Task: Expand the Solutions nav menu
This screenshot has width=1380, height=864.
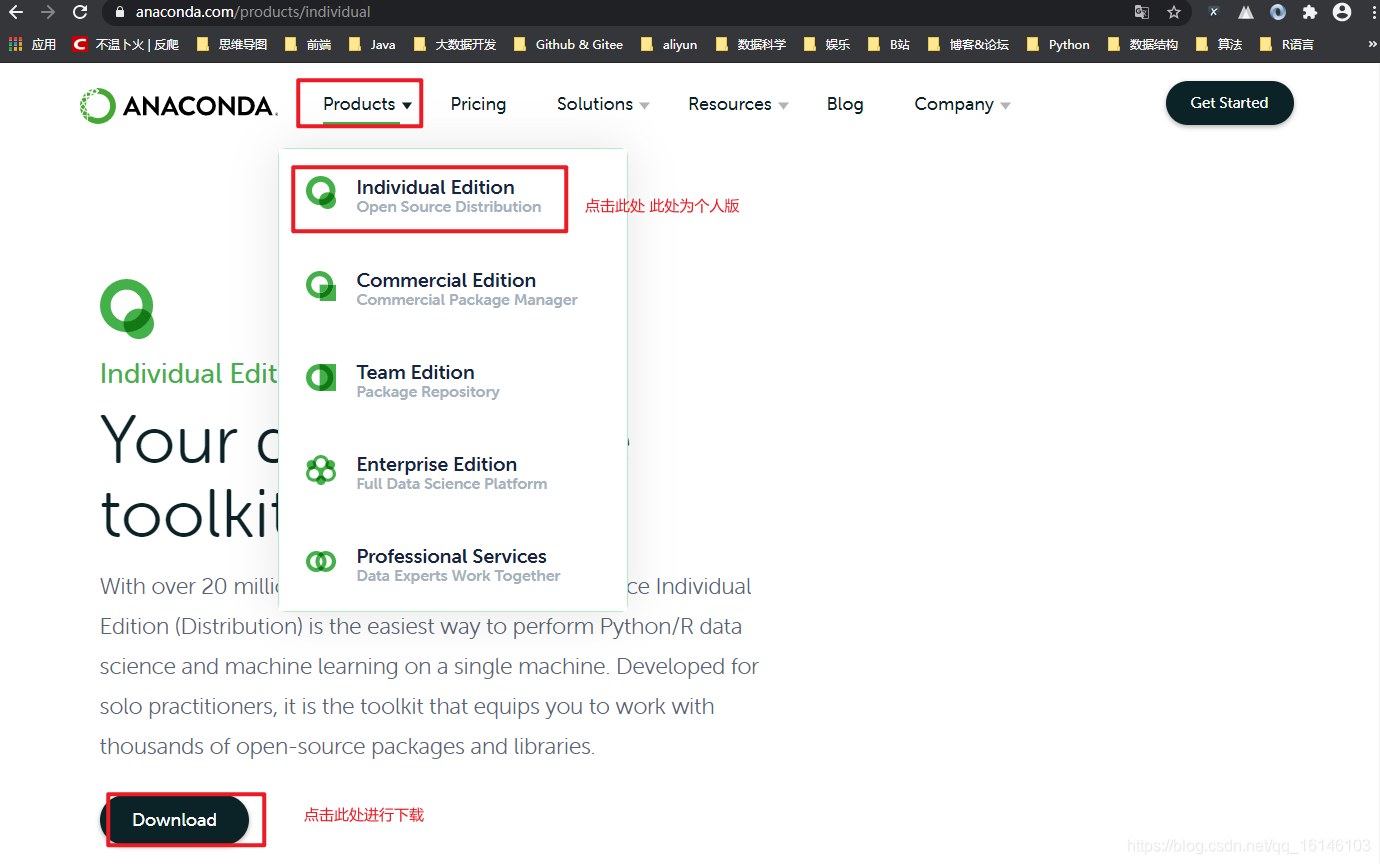Action: pyautogui.click(x=603, y=104)
